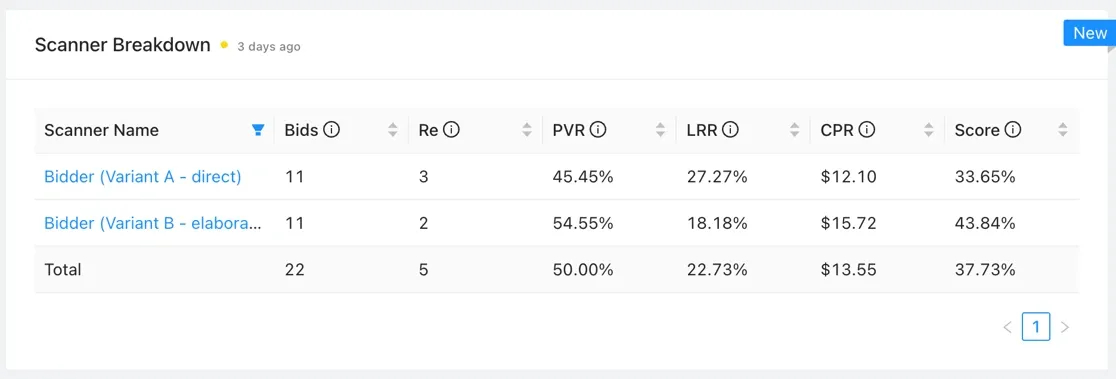The image size is (1116, 379).
Task: Sort table by the CPR column arrows
Action: click(x=929, y=130)
